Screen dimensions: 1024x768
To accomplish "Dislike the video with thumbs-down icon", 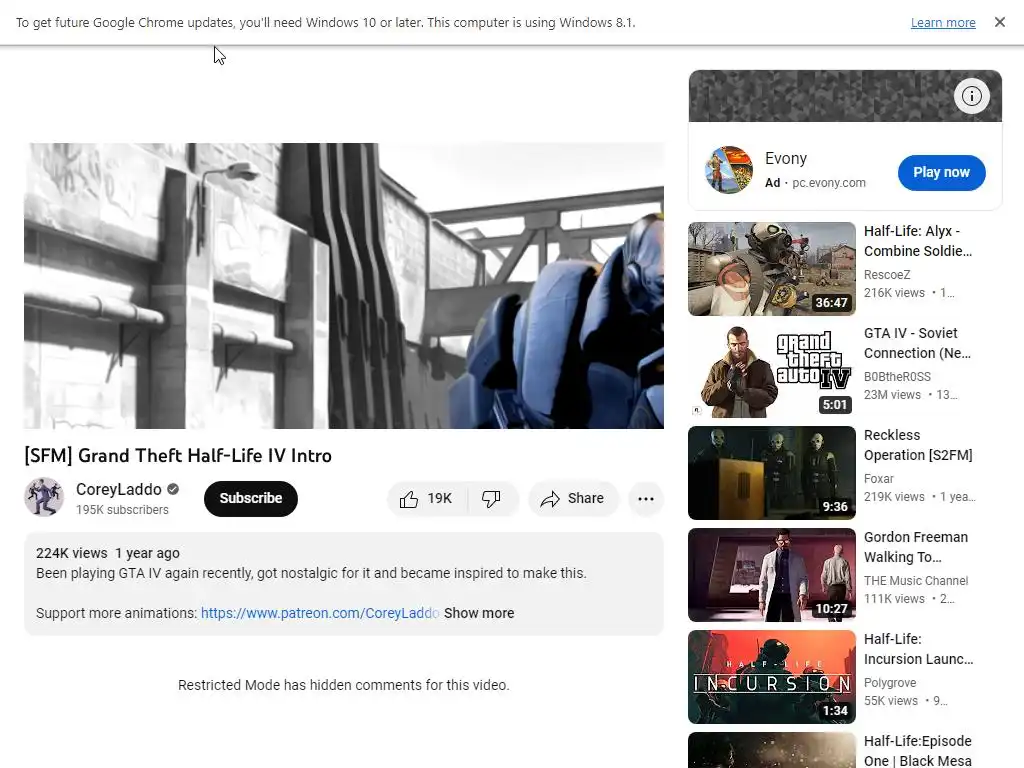I will pyautogui.click(x=492, y=499).
